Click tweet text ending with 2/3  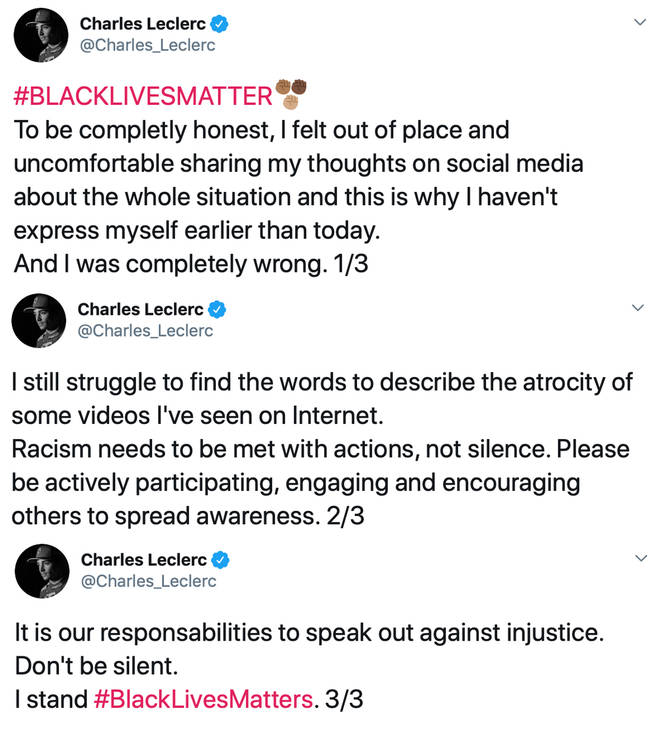click(322, 449)
